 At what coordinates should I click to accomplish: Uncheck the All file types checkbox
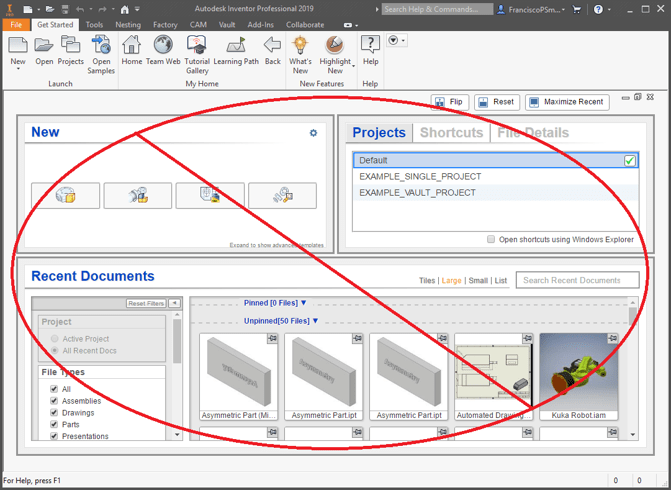(54, 389)
